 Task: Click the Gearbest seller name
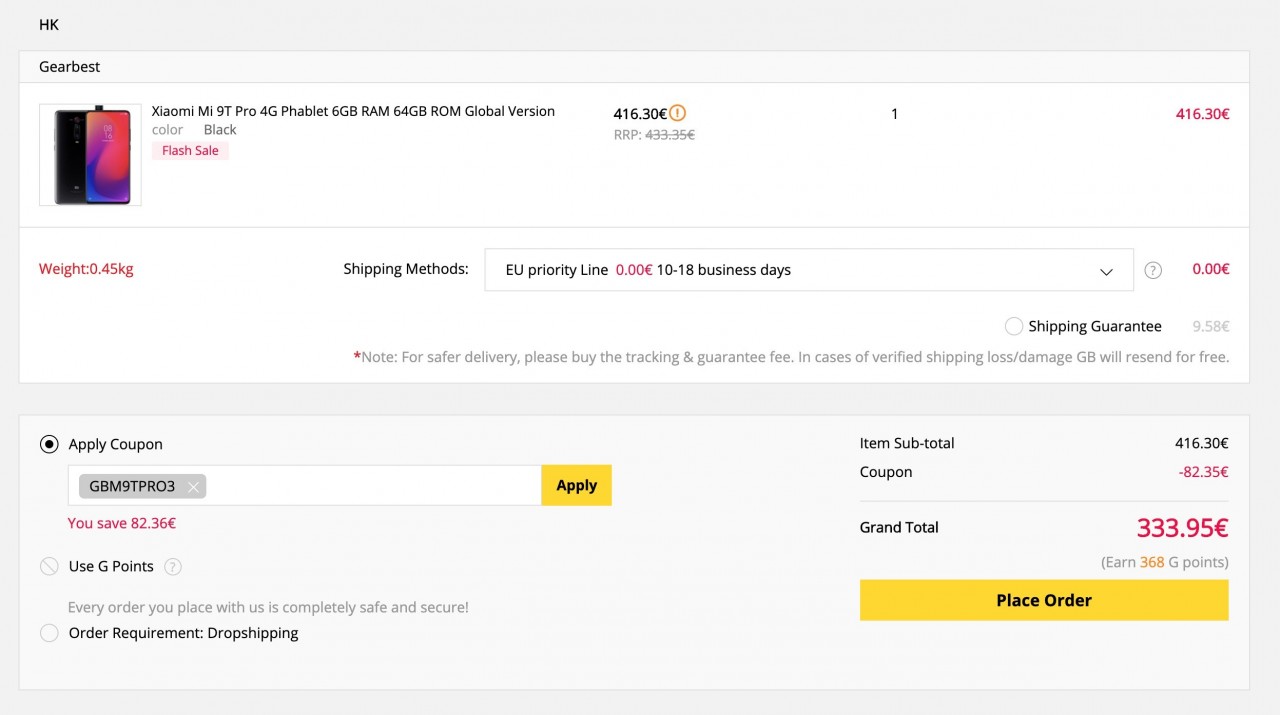pyautogui.click(x=70, y=67)
